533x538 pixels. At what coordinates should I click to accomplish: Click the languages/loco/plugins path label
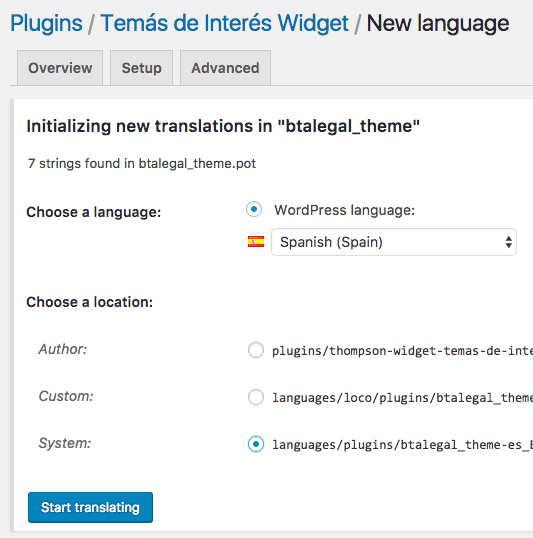402,398
